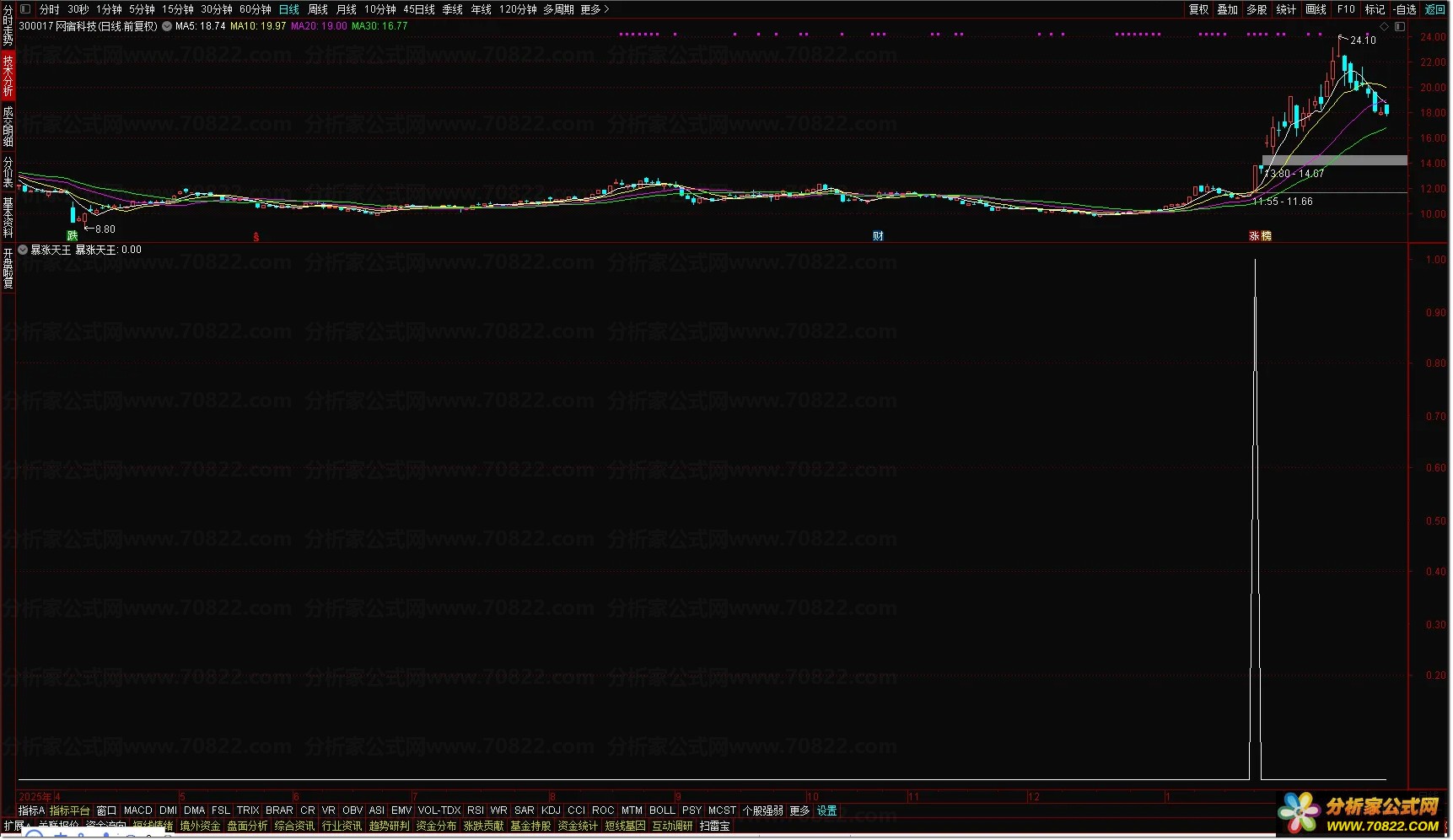Click the diamond marker icon above price axis
This screenshot has width=1453, height=840.
1384,26
